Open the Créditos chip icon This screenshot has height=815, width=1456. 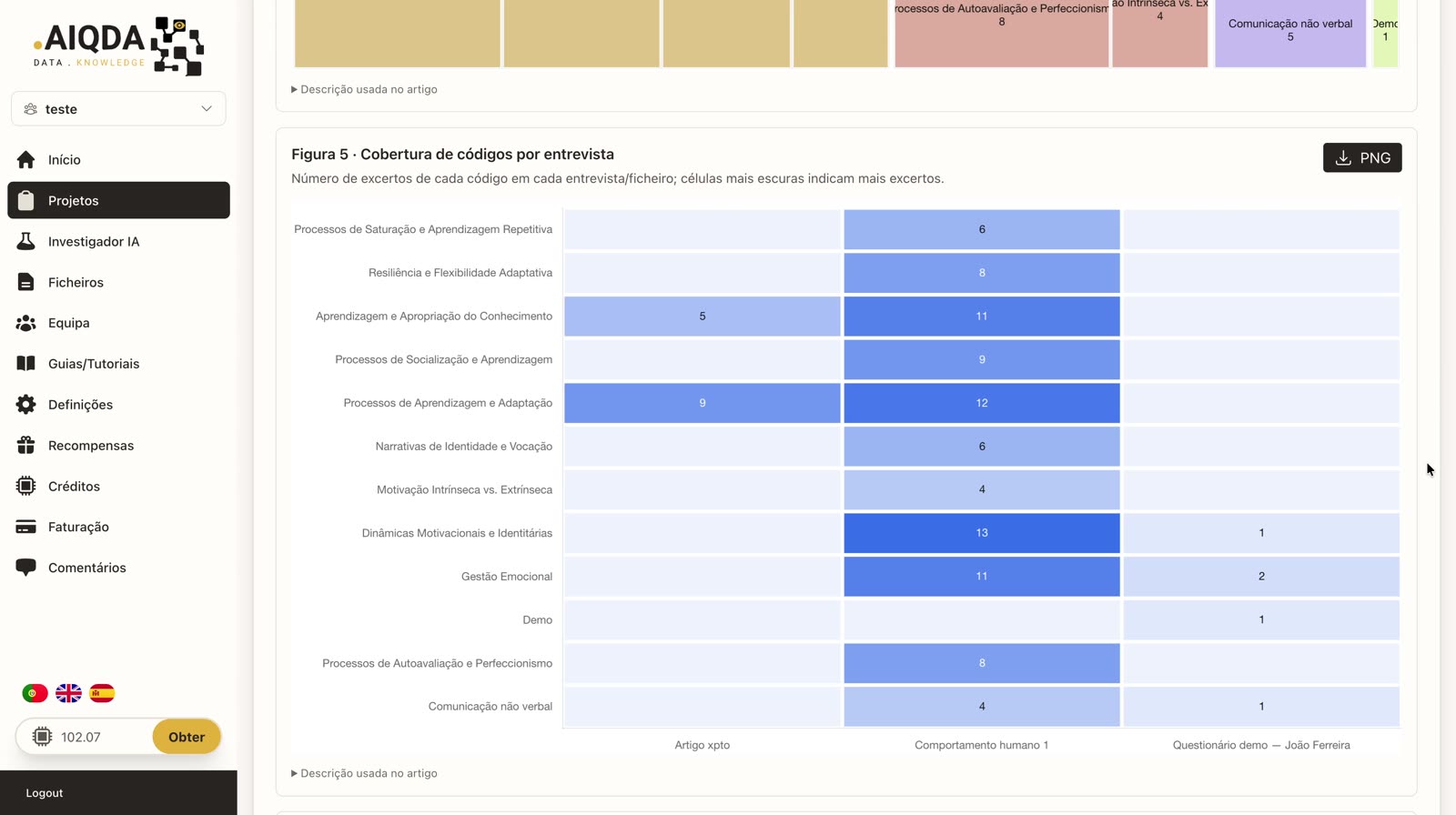tap(25, 486)
